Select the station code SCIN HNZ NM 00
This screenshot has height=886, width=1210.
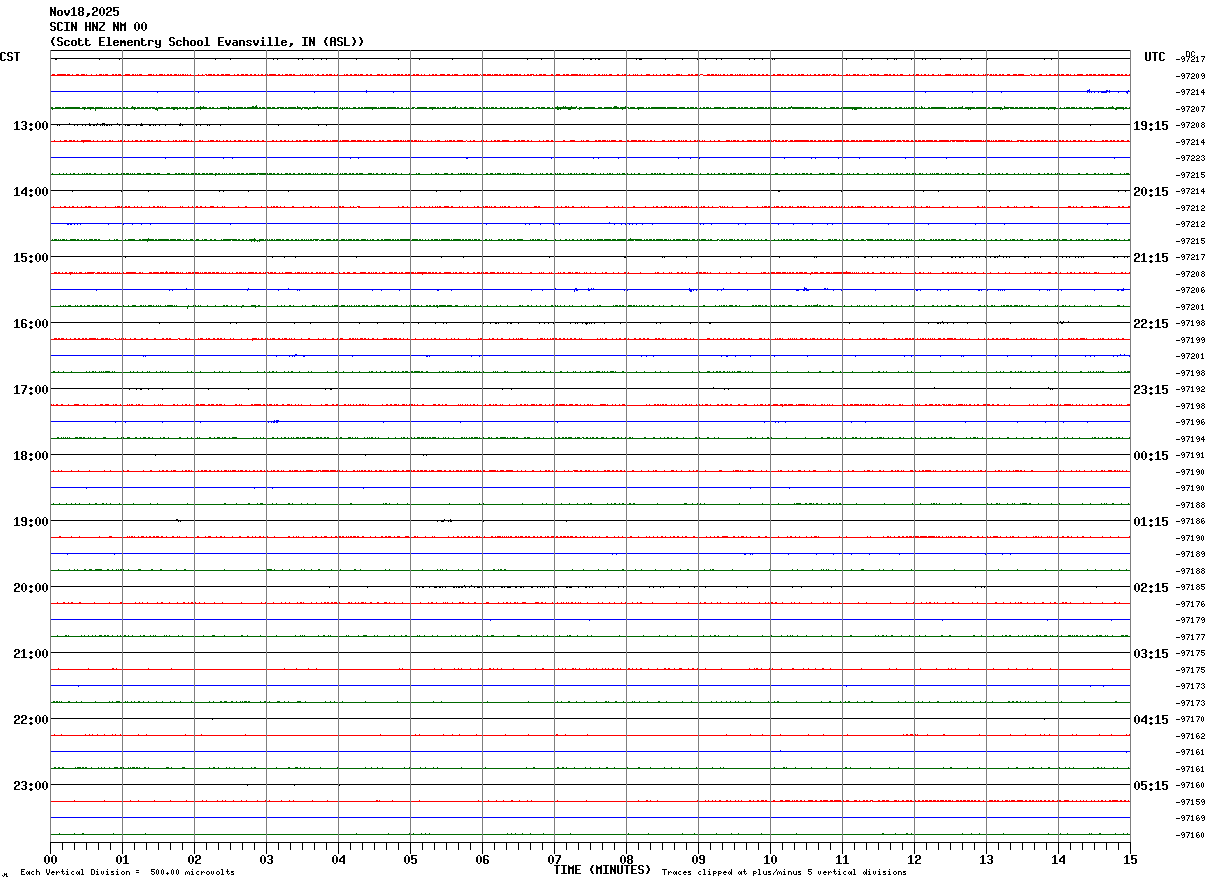(x=98, y=27)
